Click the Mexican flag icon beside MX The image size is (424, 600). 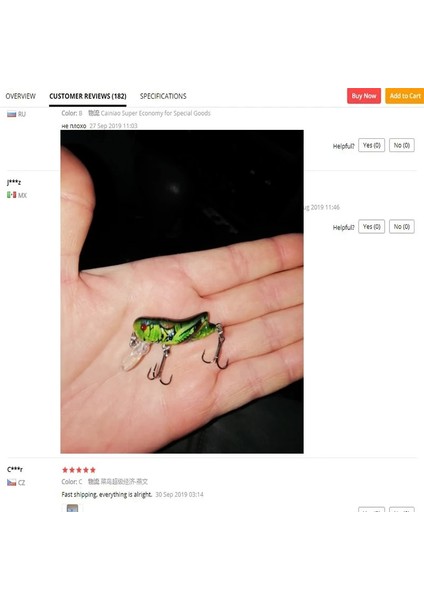coord(11,195)
